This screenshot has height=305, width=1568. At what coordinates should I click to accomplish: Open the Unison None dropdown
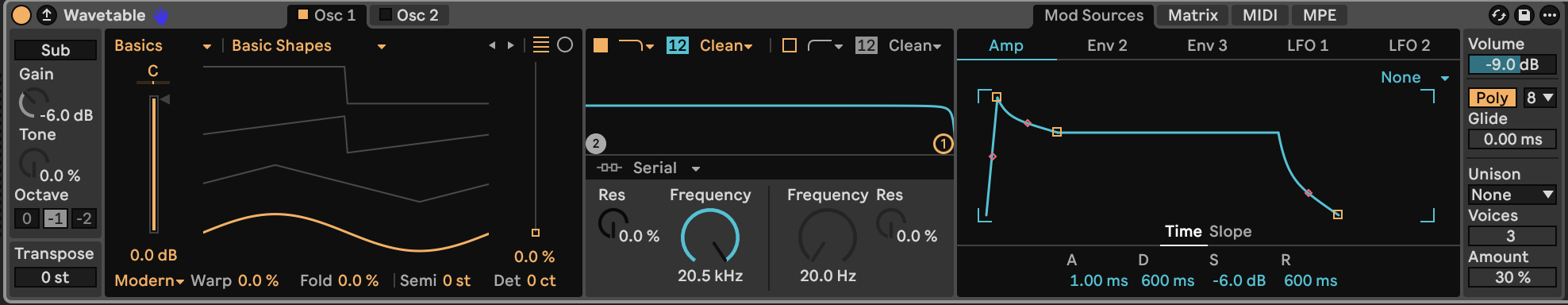tap(1512, 195)
